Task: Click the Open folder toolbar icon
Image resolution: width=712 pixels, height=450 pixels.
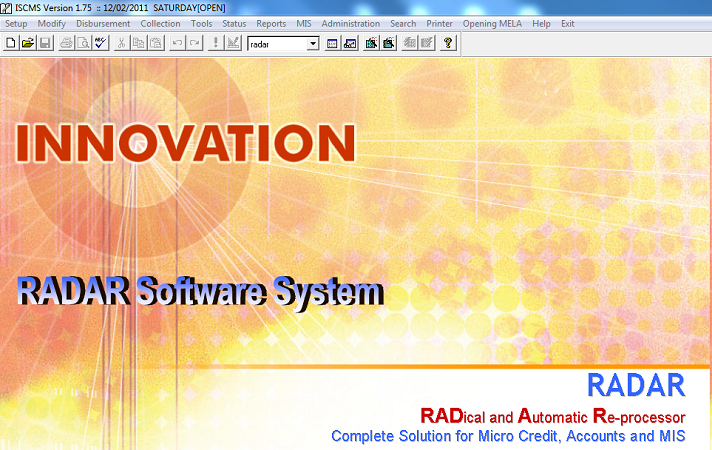Action: coord(28,43)
